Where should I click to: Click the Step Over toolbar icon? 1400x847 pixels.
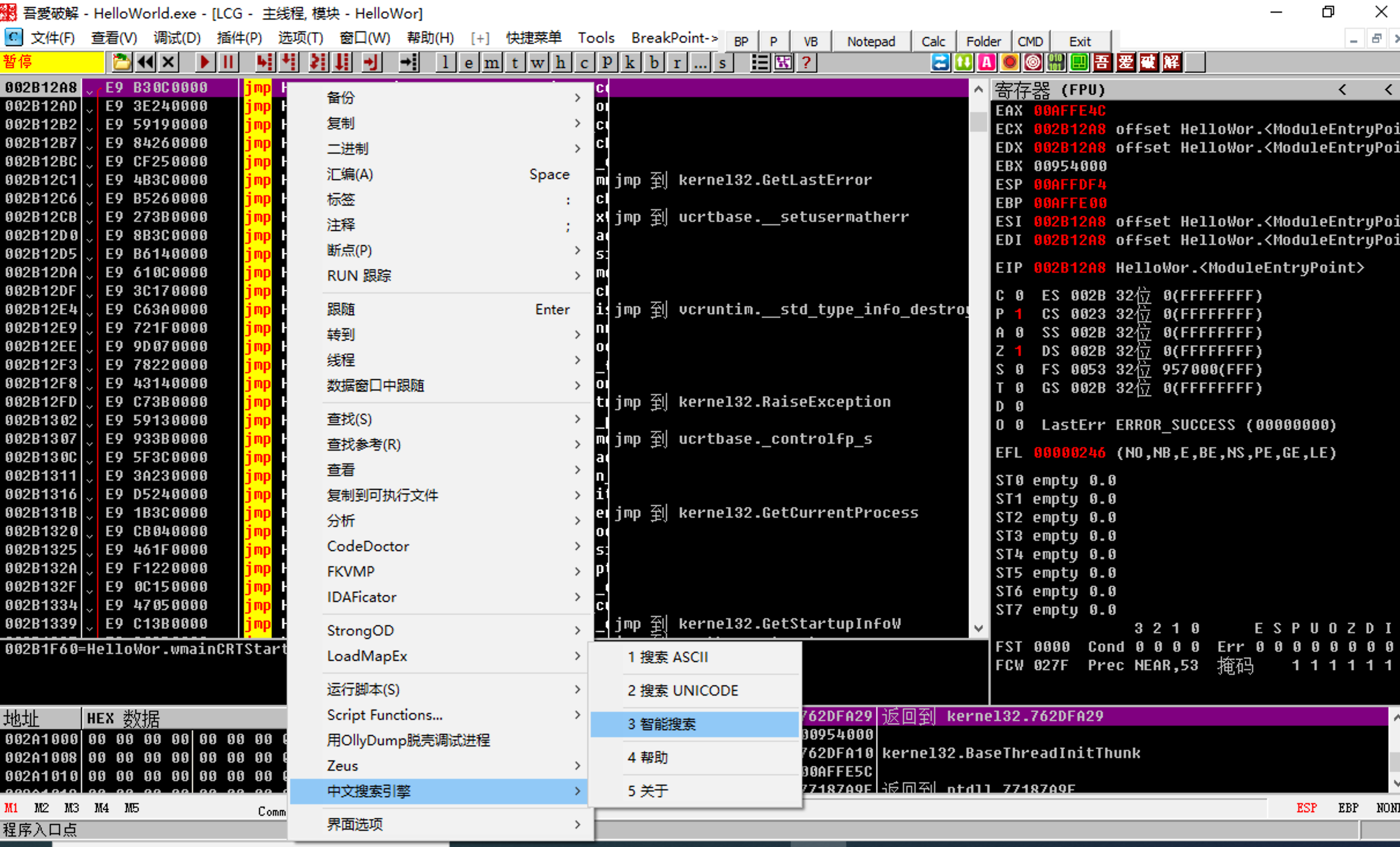click(x=288, y=62)
